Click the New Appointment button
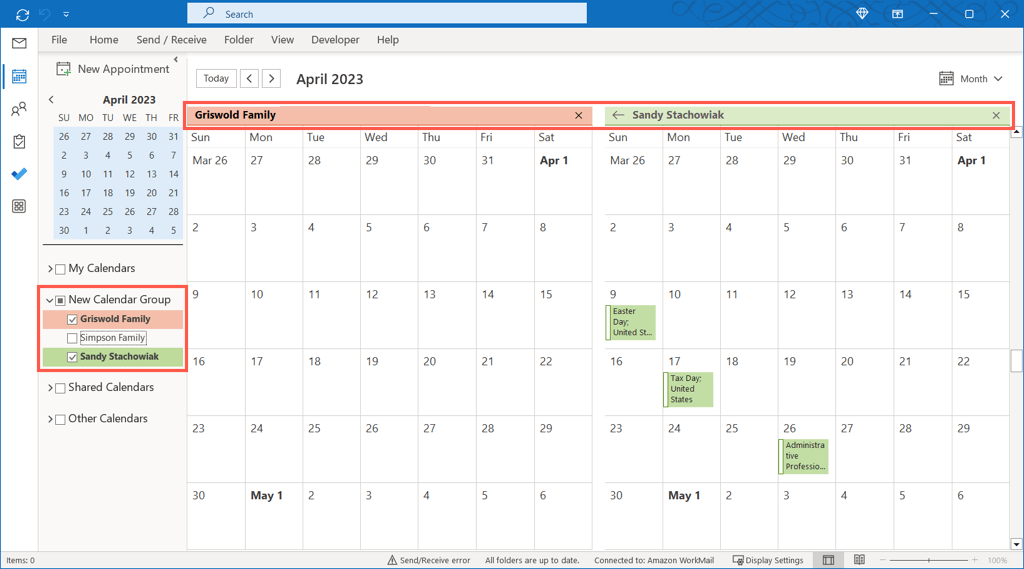The height and width of the screenshot is (569, 1024). click(112, 69)
